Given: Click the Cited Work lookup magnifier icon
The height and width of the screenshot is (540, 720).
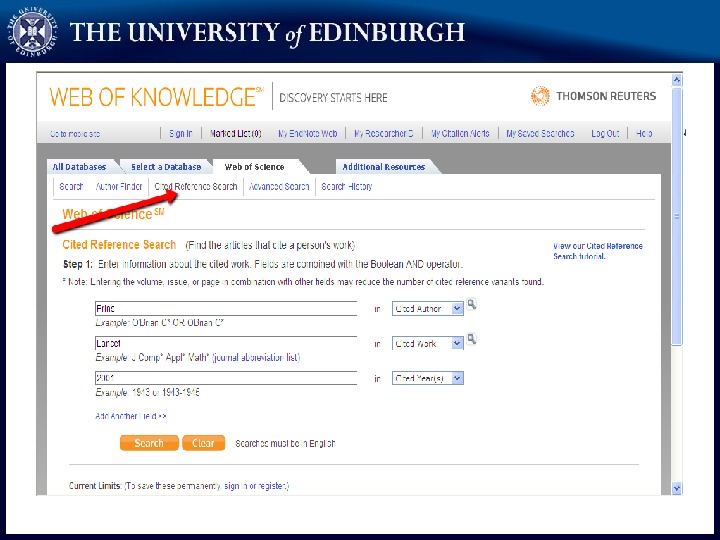Looking at the screenshot, I should pos(472,339).
